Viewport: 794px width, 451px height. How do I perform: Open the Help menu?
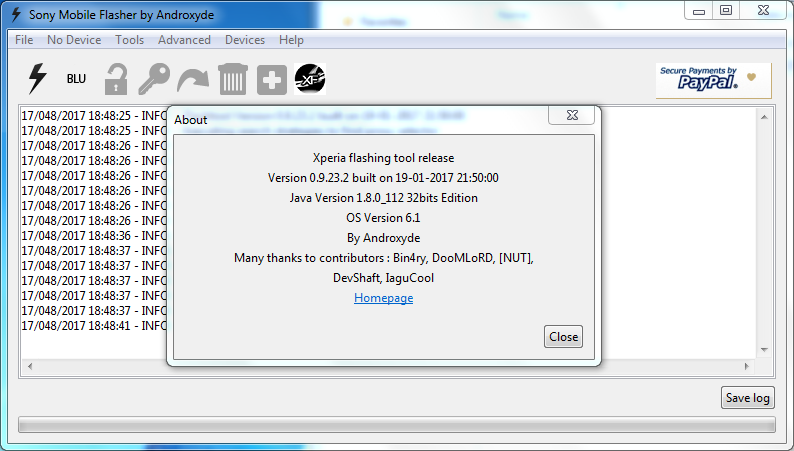pyautogui.click(x=291, y=40)
